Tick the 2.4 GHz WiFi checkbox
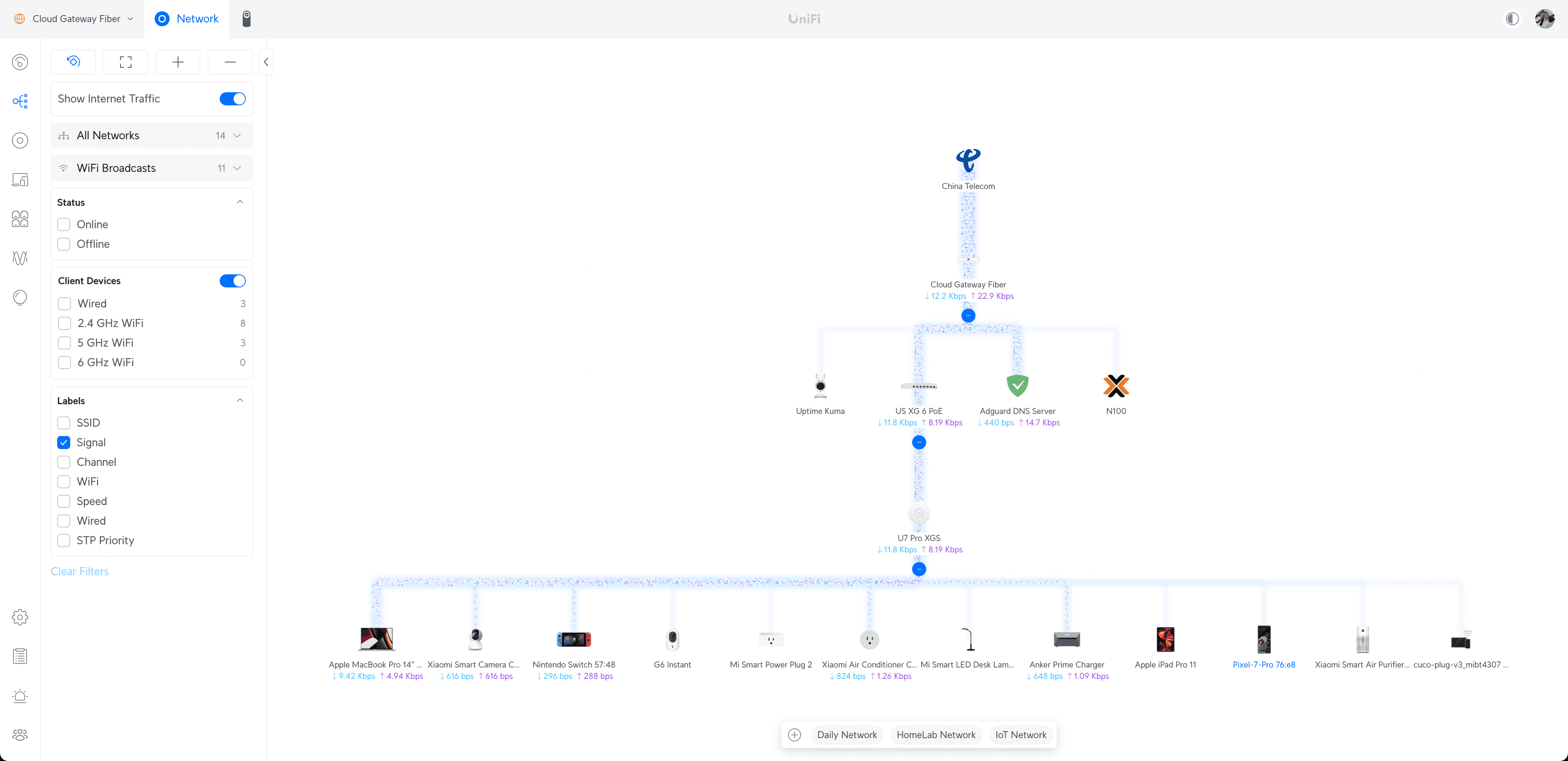The image size is (1568, 761). tap(65, 323)
